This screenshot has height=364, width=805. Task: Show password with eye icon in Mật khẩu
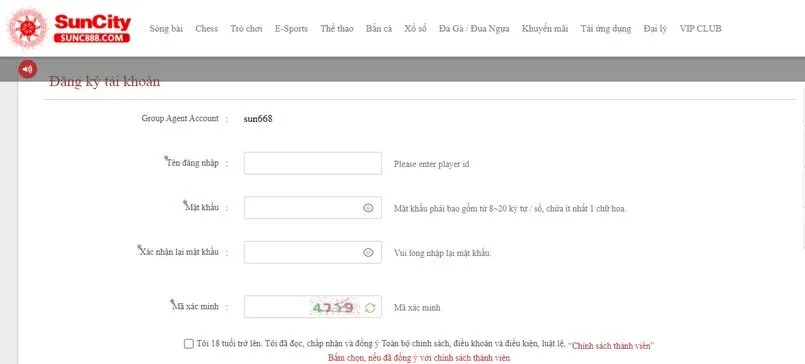(x=368, y=208)
